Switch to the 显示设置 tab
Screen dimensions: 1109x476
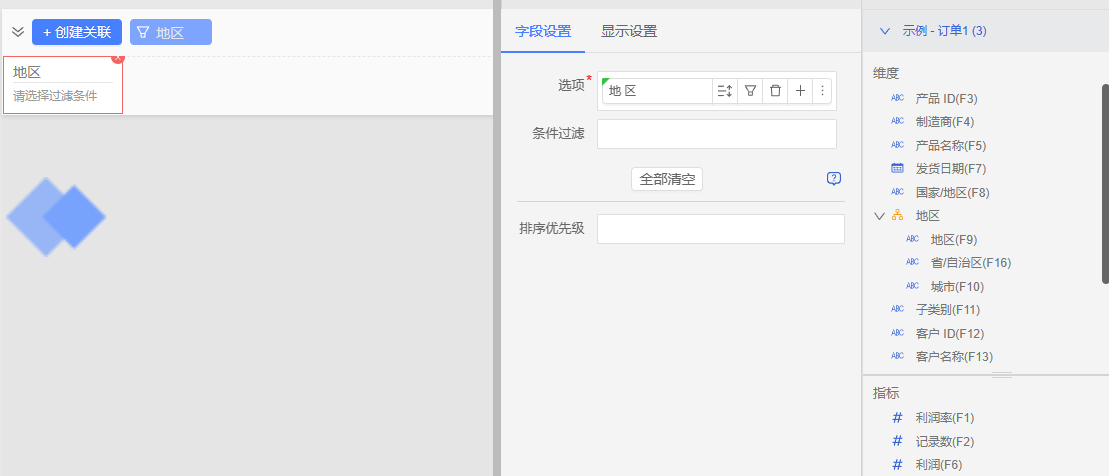coord(629,31)
